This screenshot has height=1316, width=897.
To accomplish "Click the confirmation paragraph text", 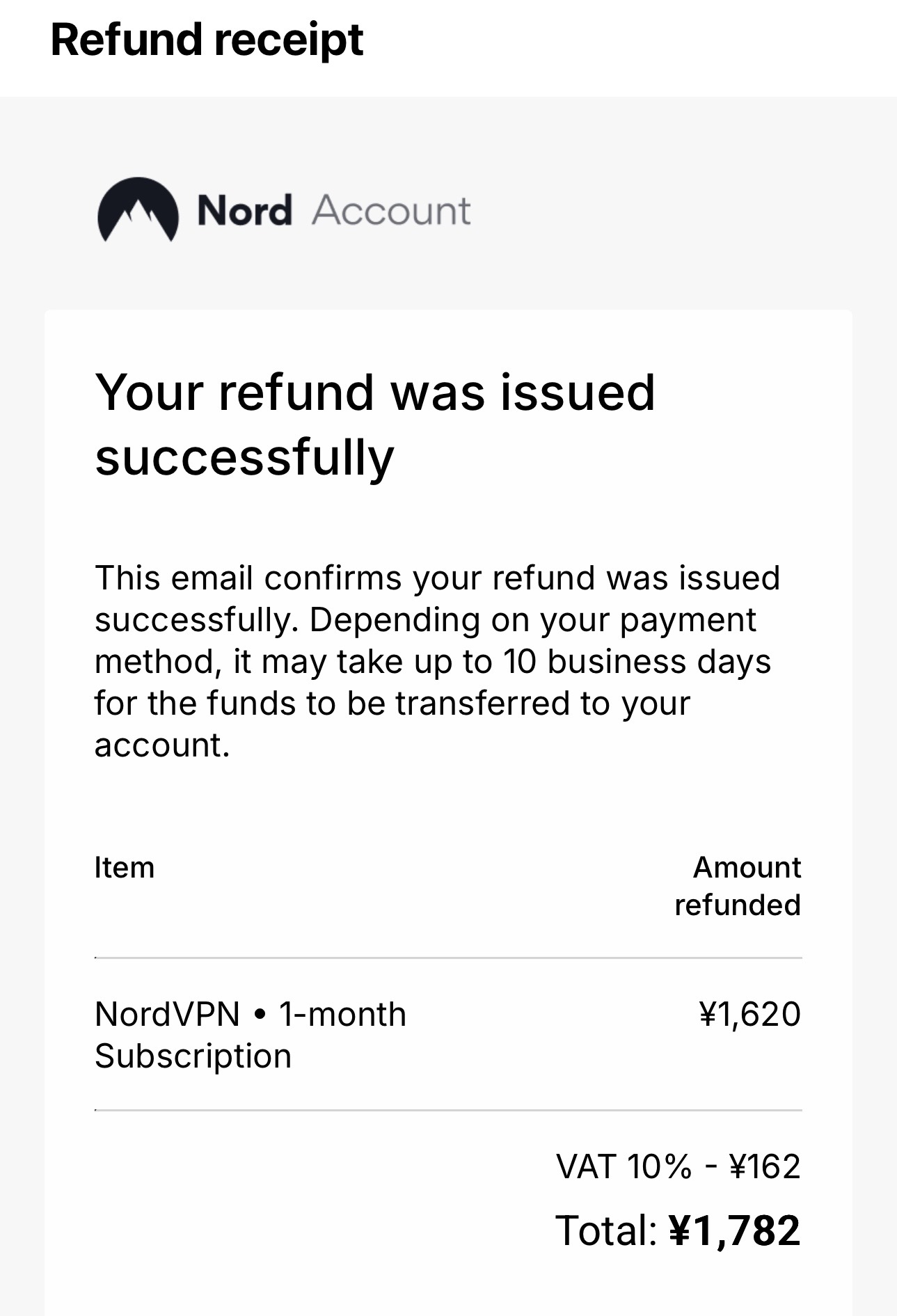I will (437, 661).
